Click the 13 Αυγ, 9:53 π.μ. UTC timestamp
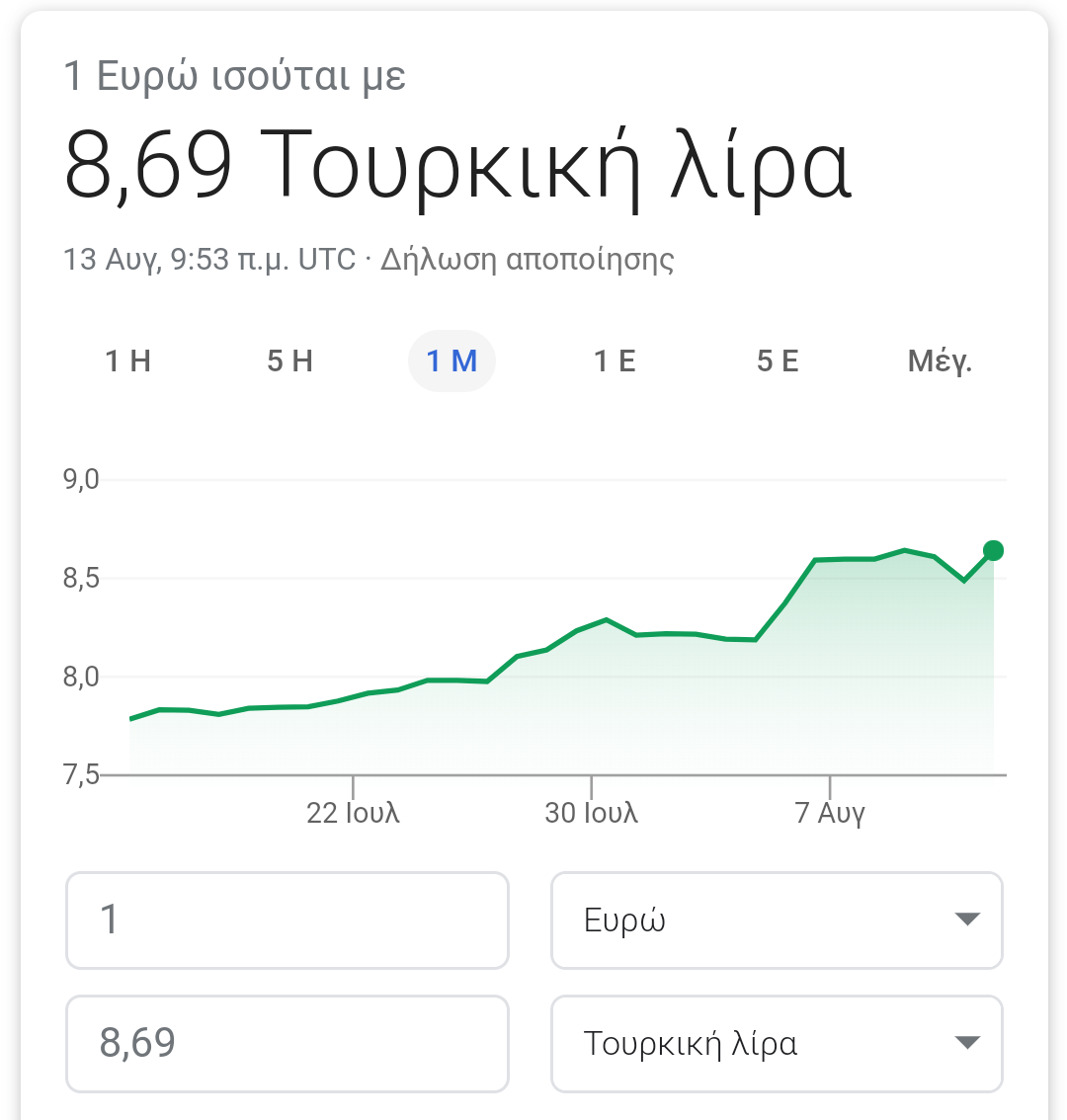 (209, 260)
